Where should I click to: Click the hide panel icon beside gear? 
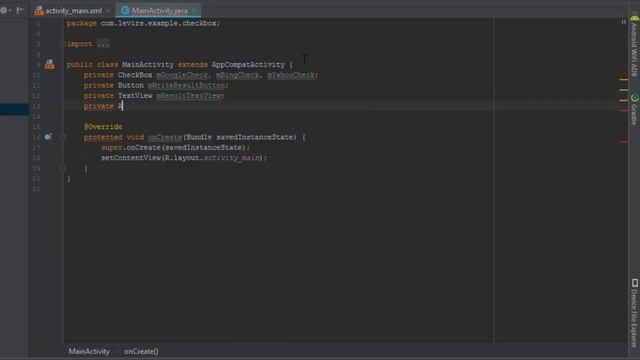pos(20,10)
